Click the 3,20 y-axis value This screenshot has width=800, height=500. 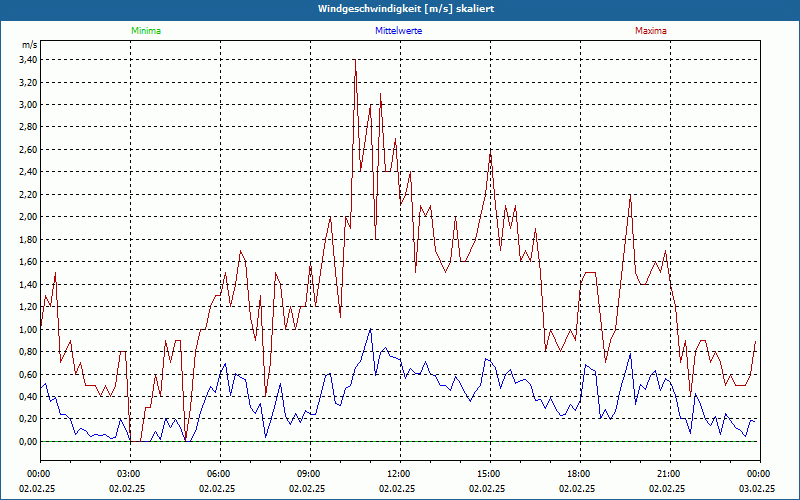tap(29, 82)
